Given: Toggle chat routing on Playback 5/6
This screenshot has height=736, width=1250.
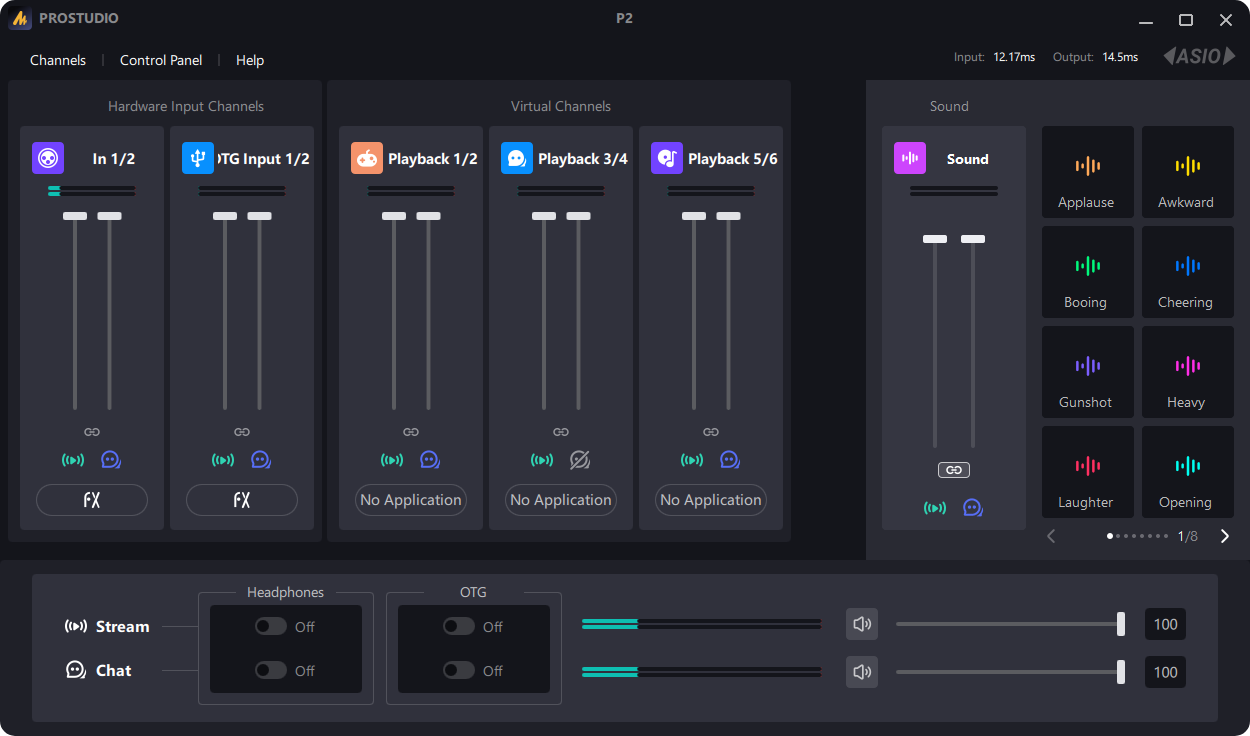Looking at the screenshot, I should [730, 460].
